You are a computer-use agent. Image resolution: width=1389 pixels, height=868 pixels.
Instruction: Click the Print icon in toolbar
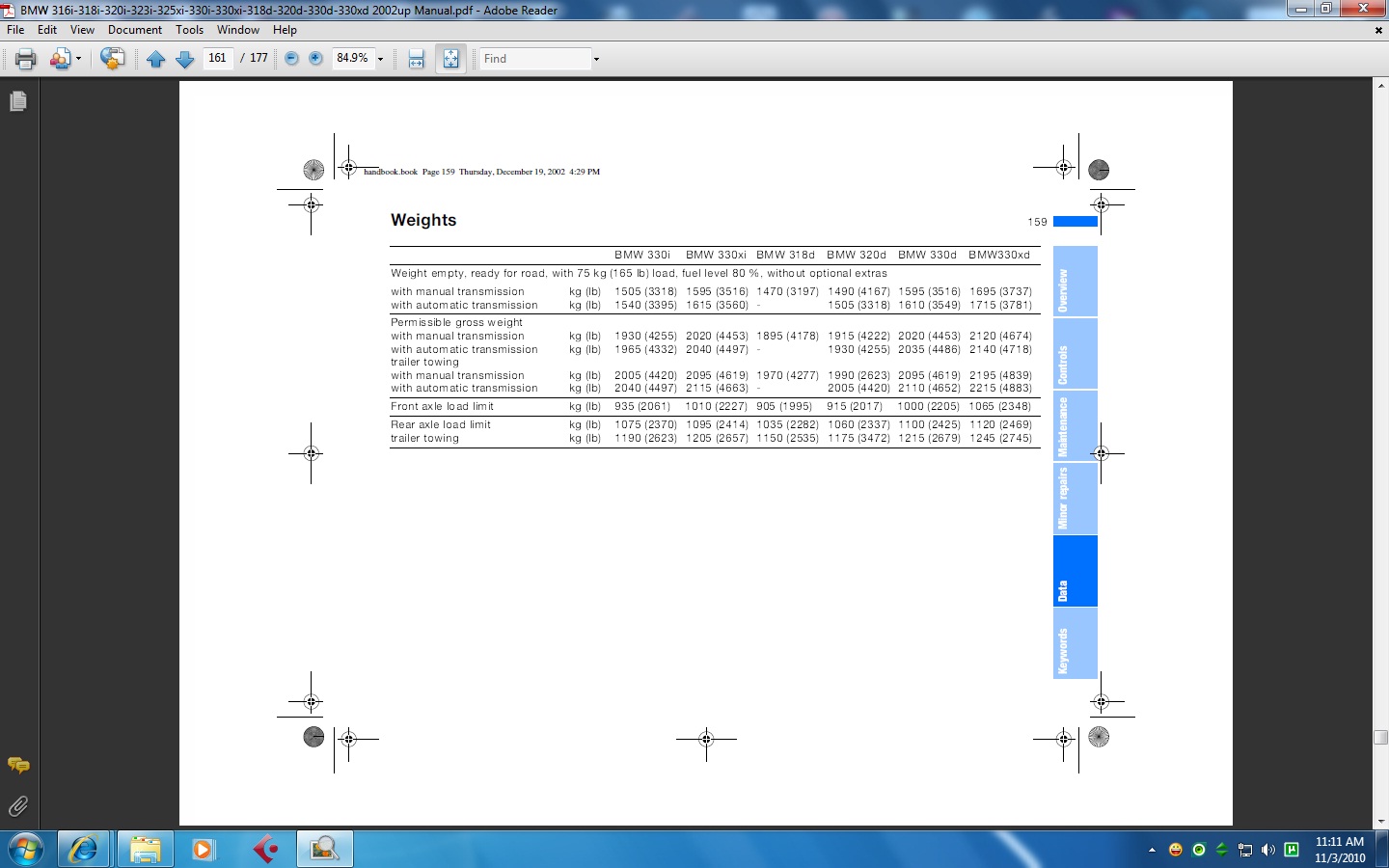click(x=26, y=59)
